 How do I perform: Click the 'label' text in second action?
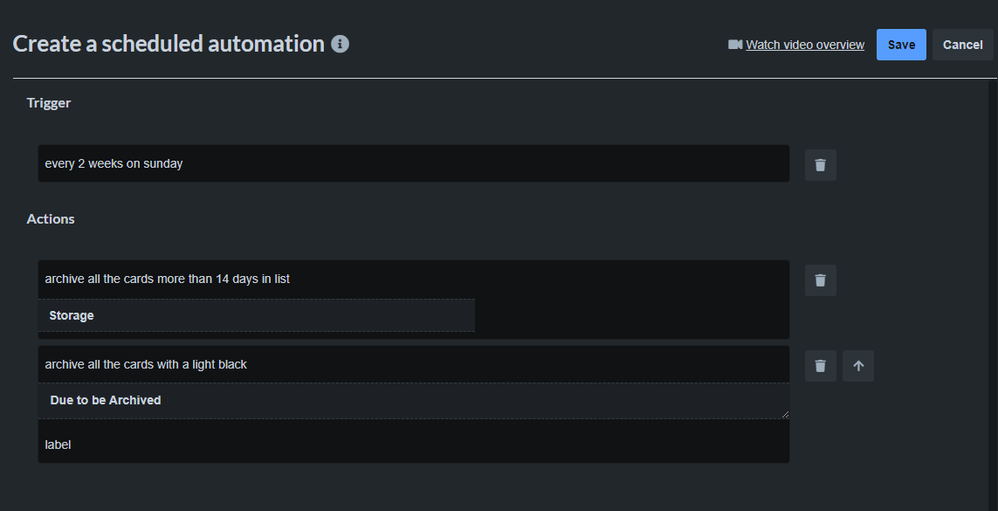click(x=58, y=445)
